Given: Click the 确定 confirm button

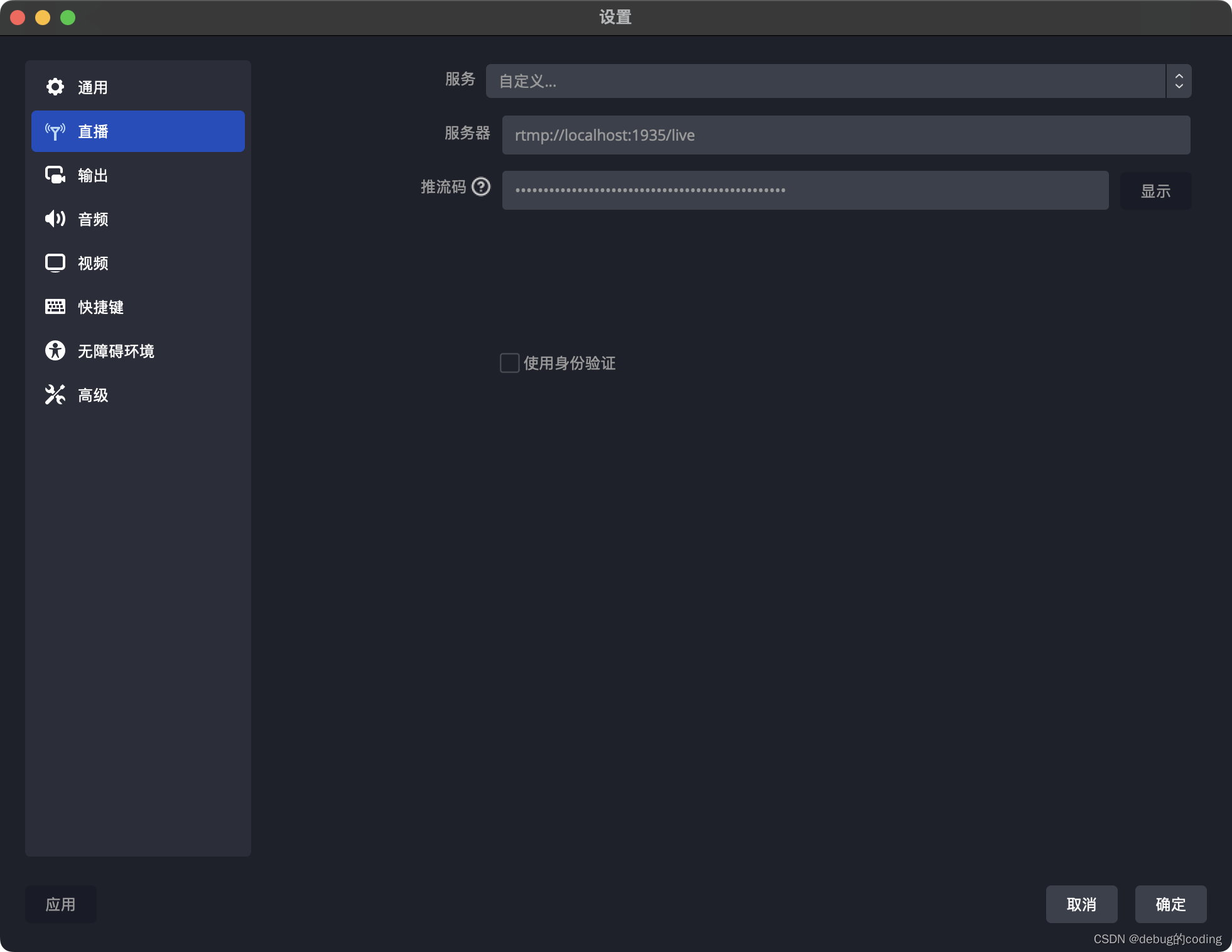Looking at the screenshot, I should [x=1170, y=904].
